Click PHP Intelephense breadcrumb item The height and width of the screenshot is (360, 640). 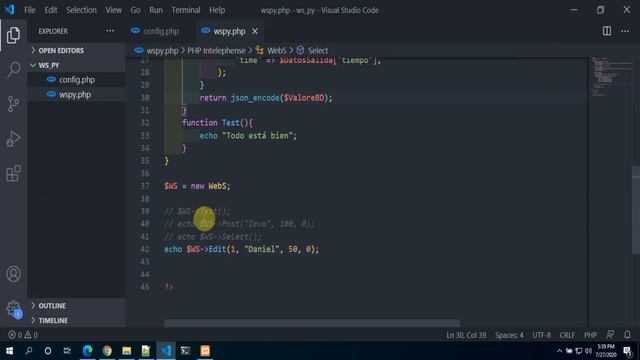[216, 51]
